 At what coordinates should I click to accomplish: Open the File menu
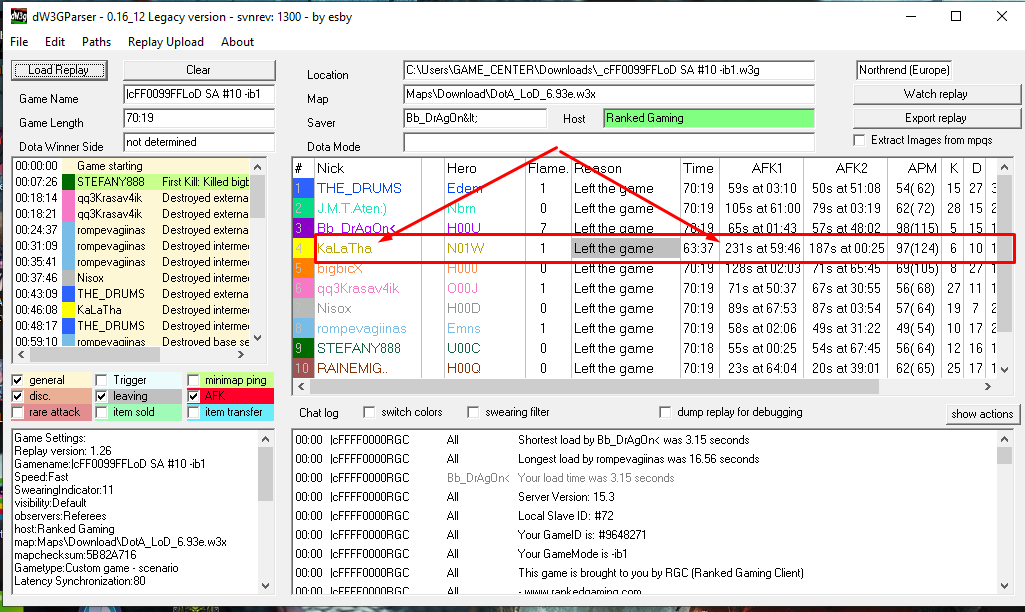click(19, 42)
